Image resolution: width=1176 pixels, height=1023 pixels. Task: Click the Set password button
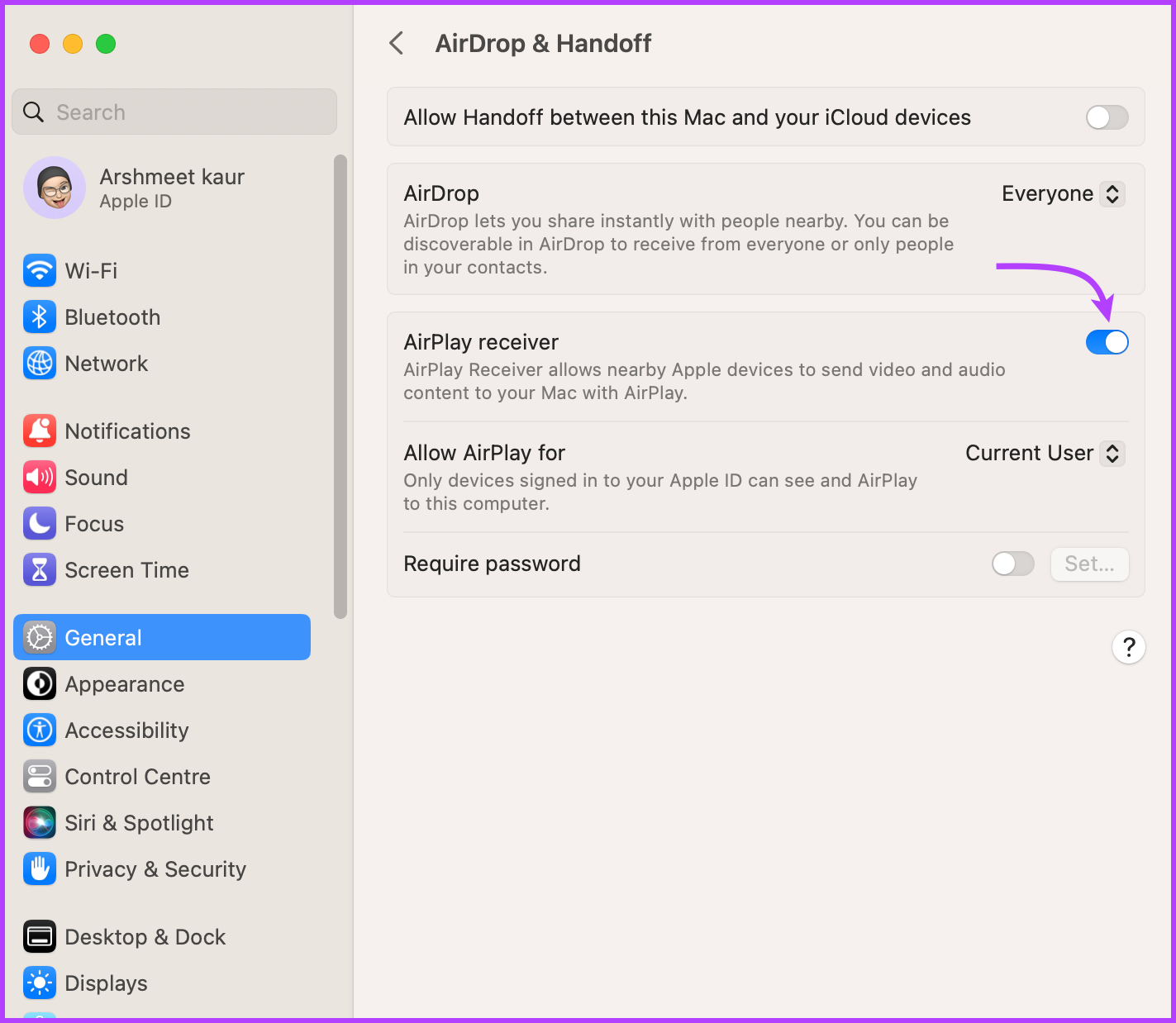pos(1089,564)
